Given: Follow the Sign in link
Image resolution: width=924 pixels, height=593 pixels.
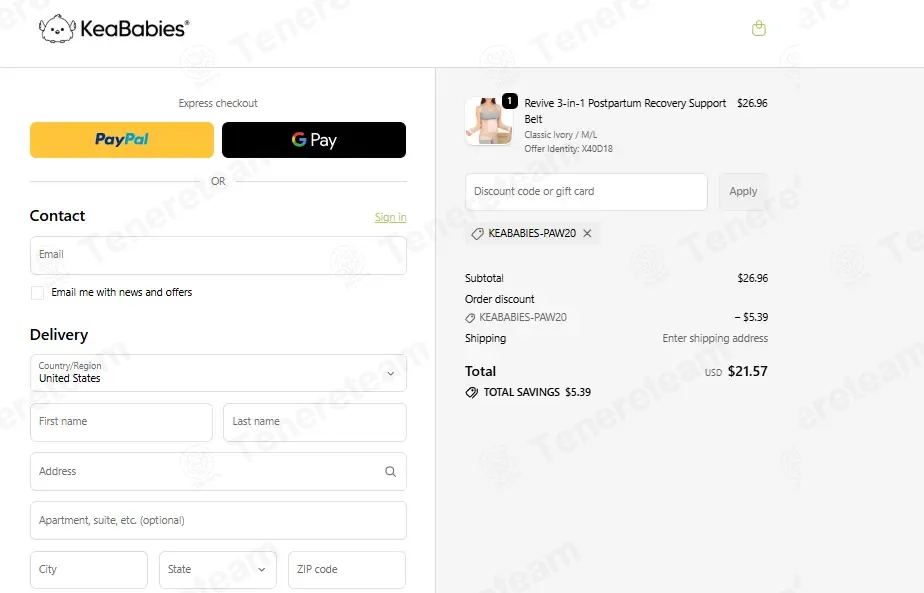Looking at the screenshot, I should pyautogui.click(x=390, y=218).
